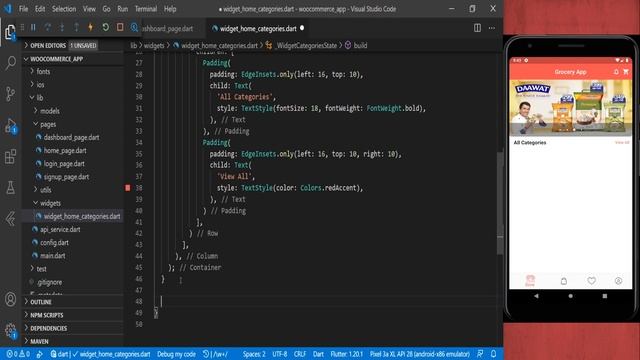This screenshot has height=360, width=640.
Task: Expand the fonts folder
Action: point(73,71)
